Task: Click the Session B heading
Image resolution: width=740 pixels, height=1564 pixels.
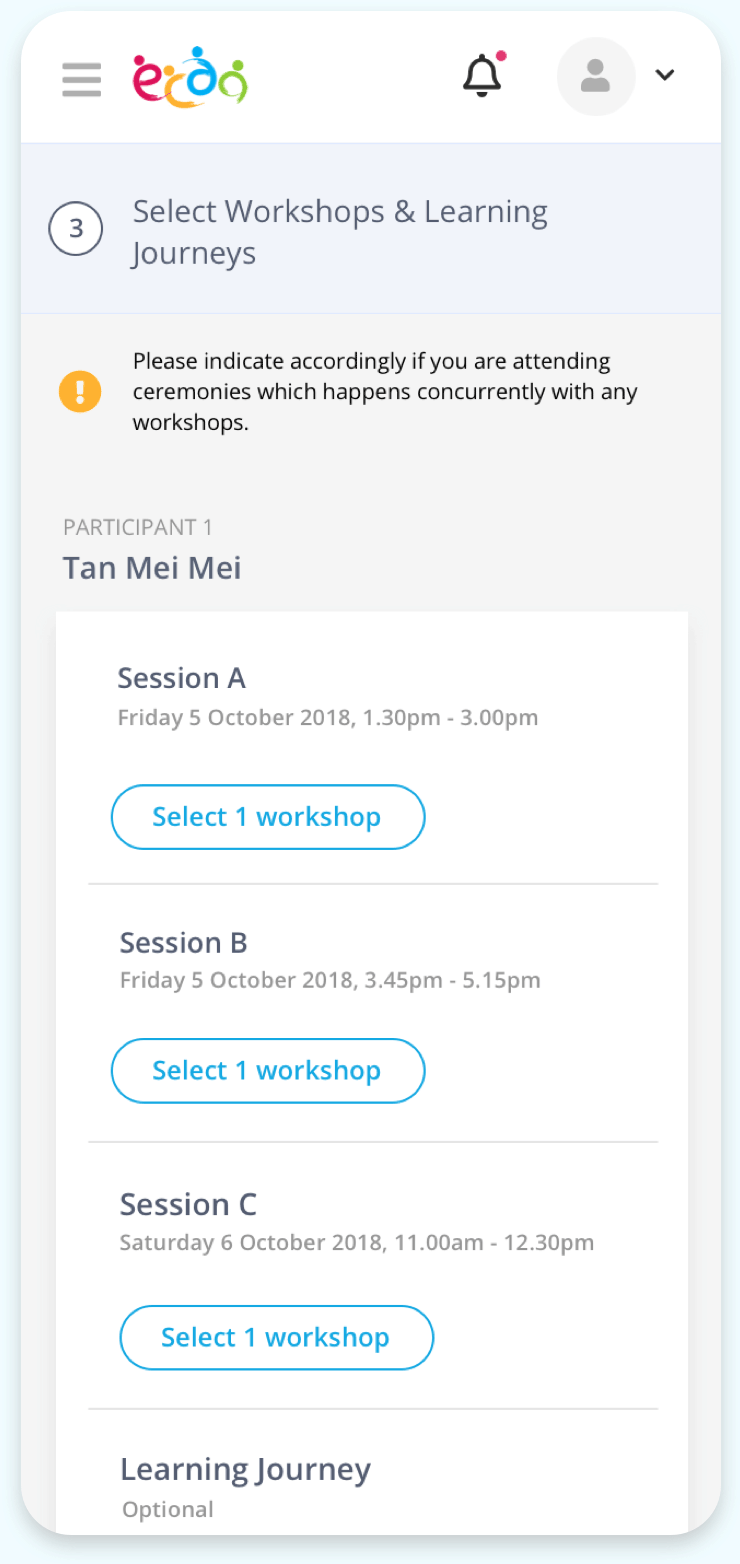Action: (183, 943)
